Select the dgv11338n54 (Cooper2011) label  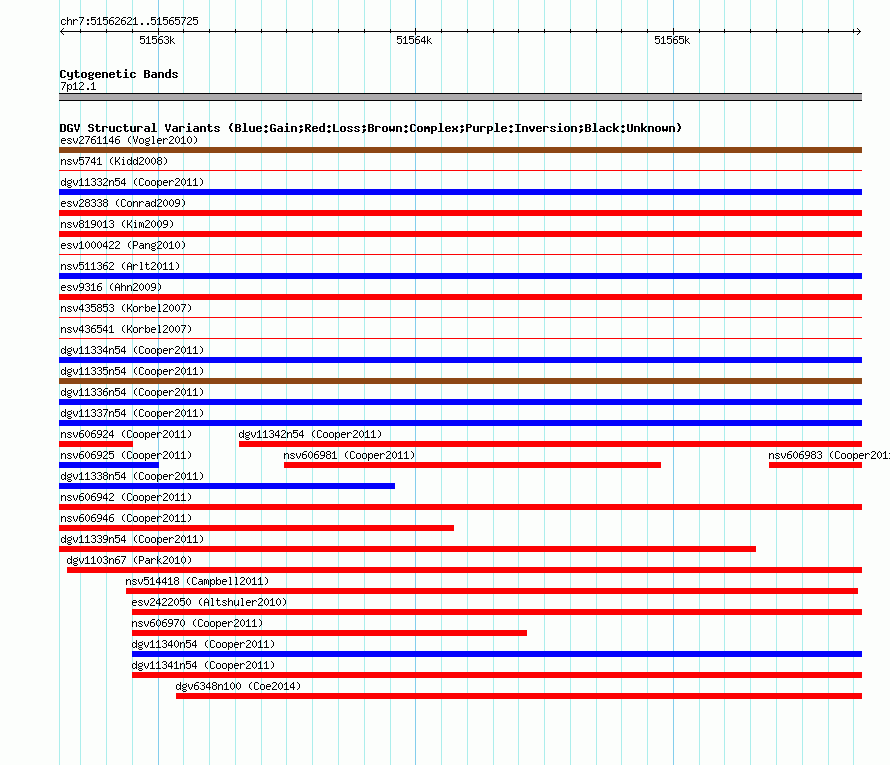pyautogui.click(x=132, y=476)
